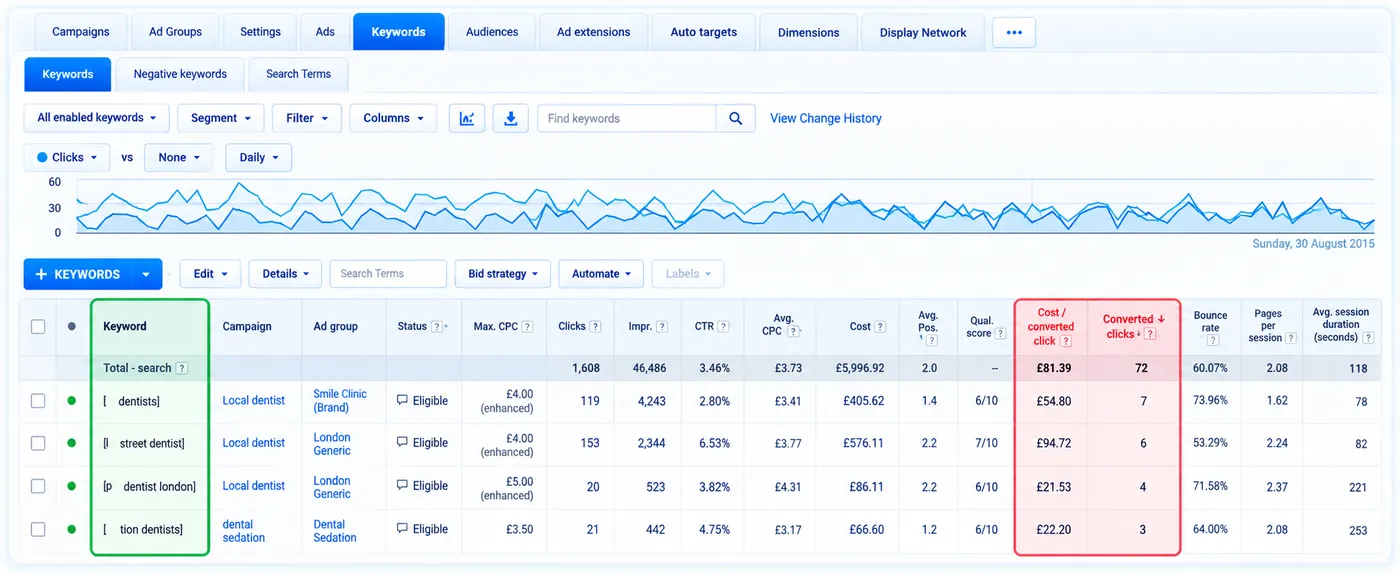
Task: Click into the Find keywords field
Action: click(x=627, y=118)
